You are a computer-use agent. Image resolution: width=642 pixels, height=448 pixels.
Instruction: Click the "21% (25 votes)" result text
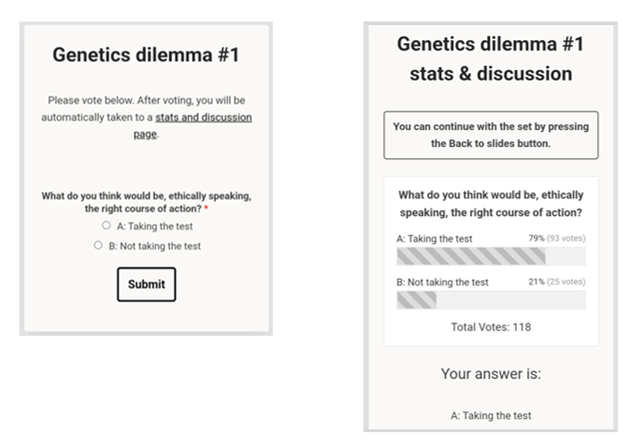[557, 282]
